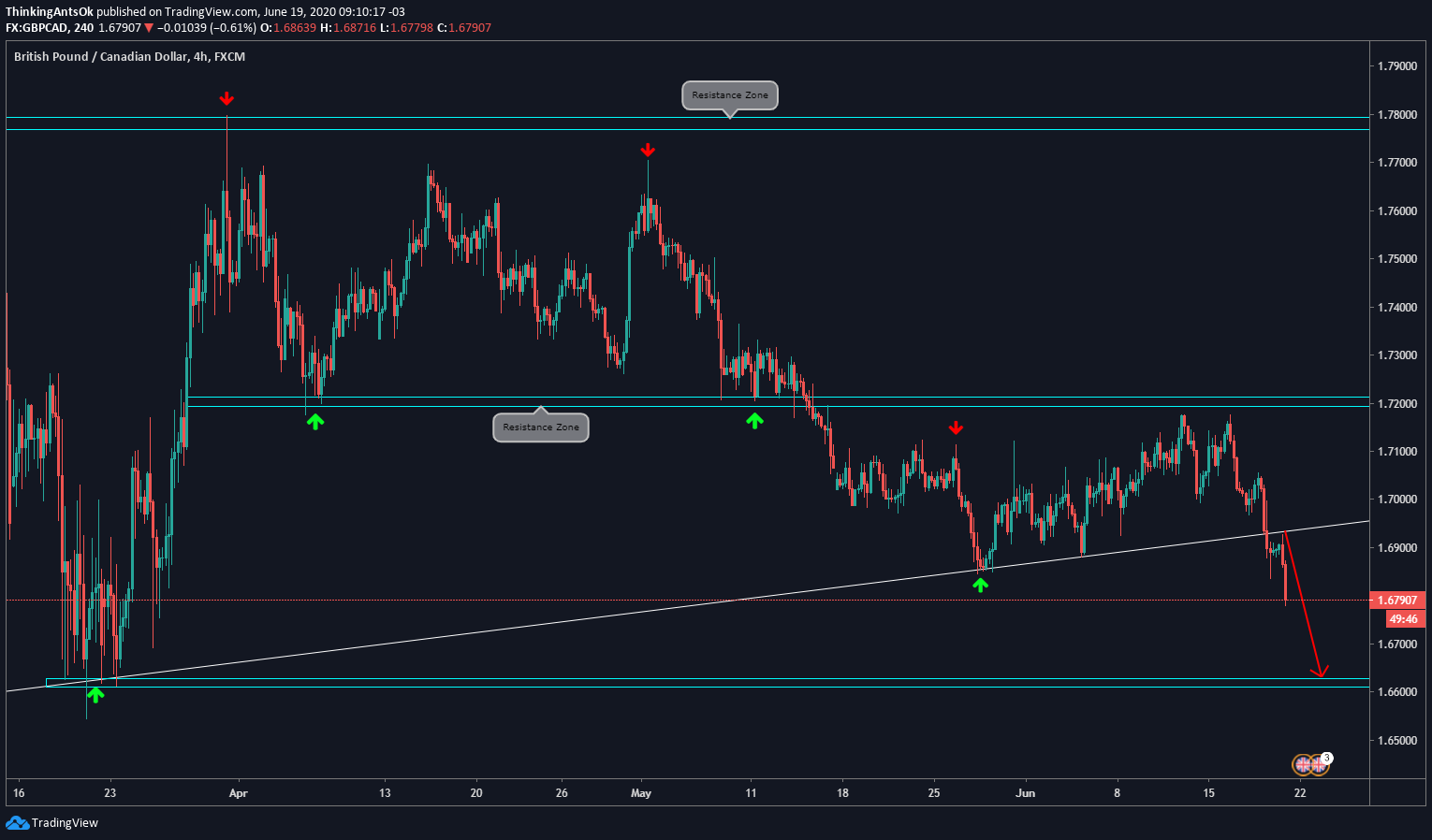Open the ThinkingAntsOk author name
The width and height of the screenshot is (1432, 840).
(50, 12)
